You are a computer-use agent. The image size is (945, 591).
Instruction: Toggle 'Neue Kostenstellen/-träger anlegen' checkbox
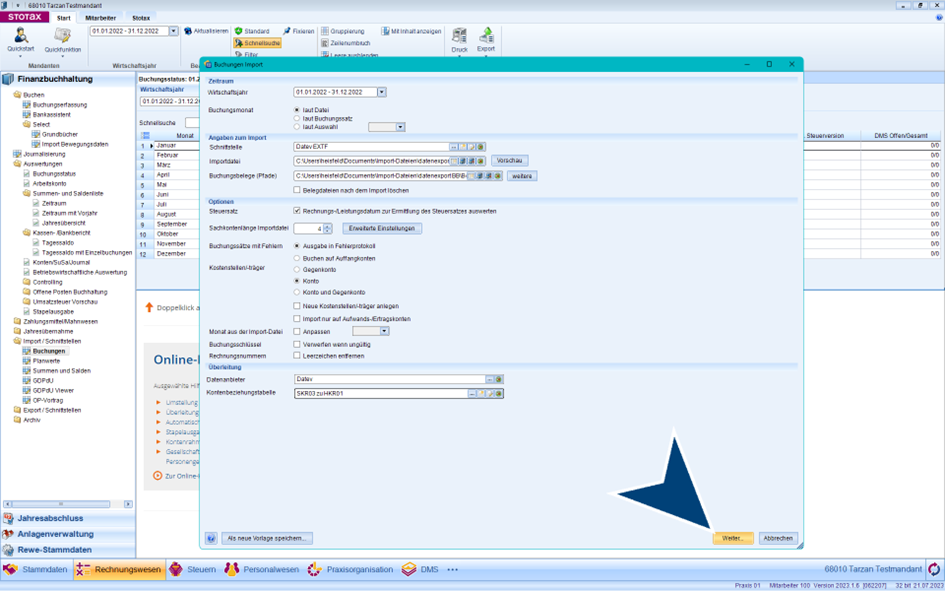point(297,306)
